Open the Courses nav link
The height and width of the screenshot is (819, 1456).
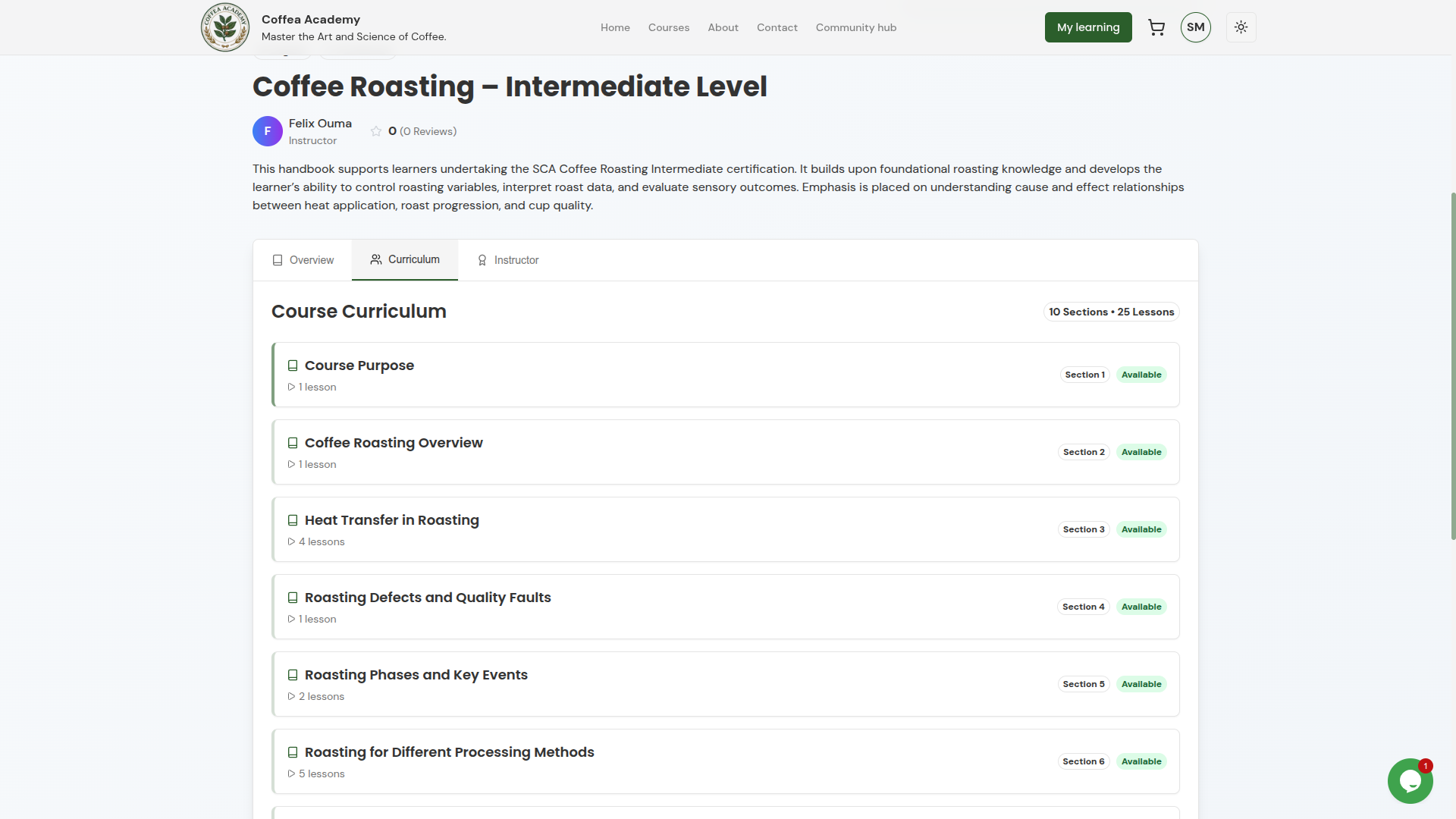[669, 27]
